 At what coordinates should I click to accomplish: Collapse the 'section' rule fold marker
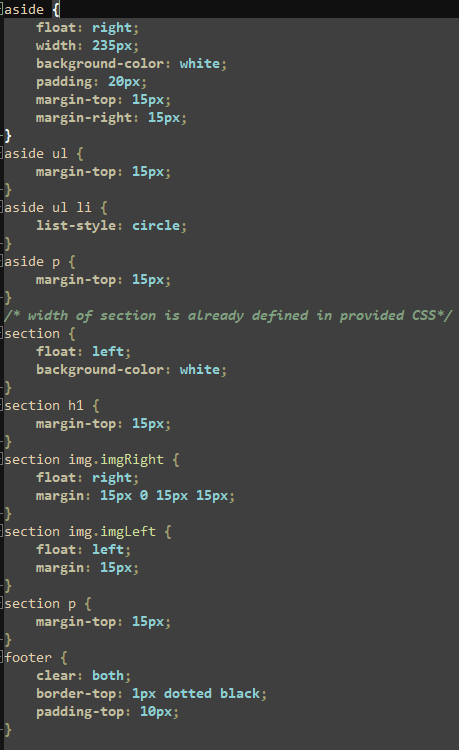2,333
